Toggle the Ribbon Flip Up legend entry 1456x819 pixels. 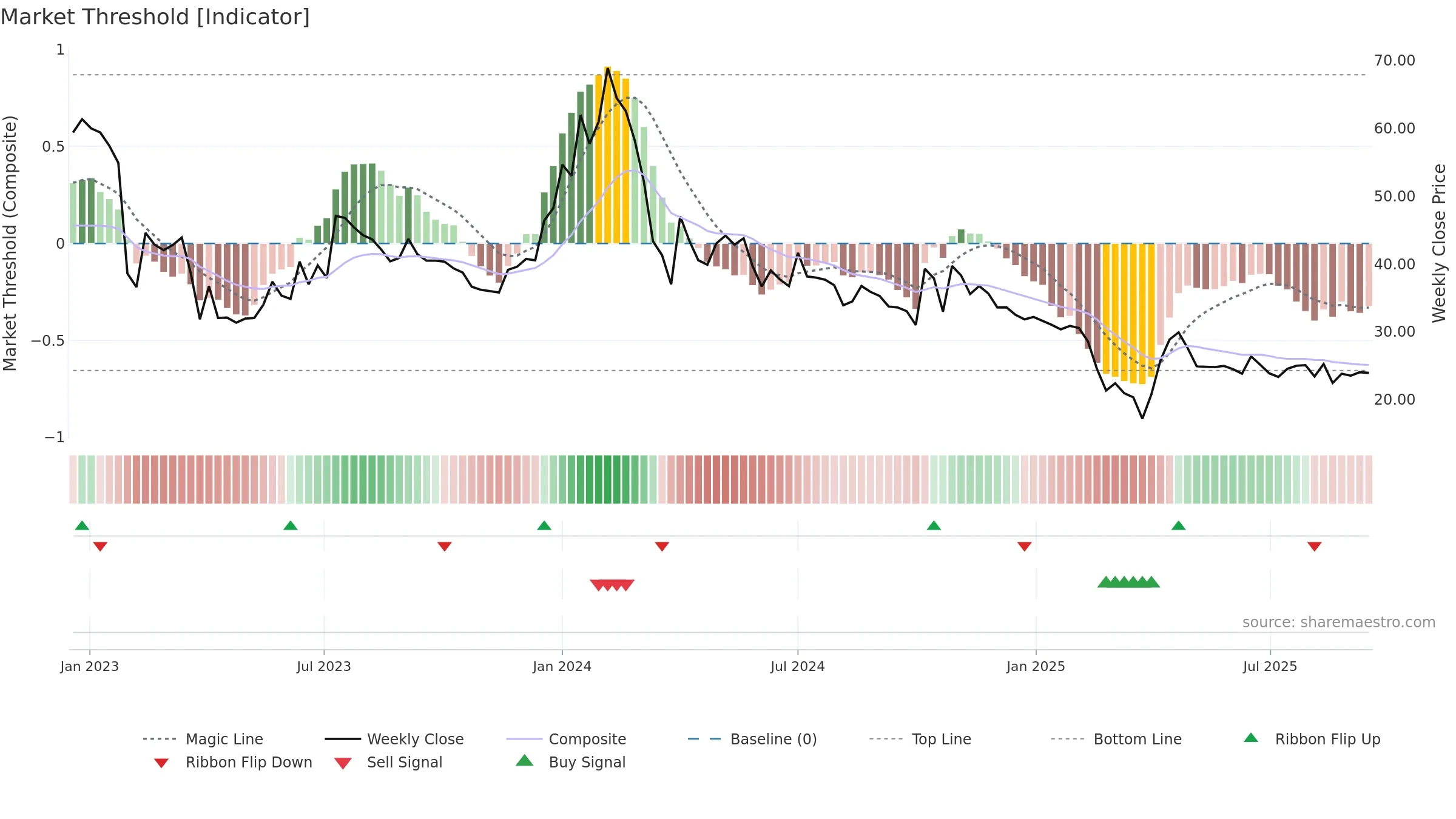(x=1312, y=739)
